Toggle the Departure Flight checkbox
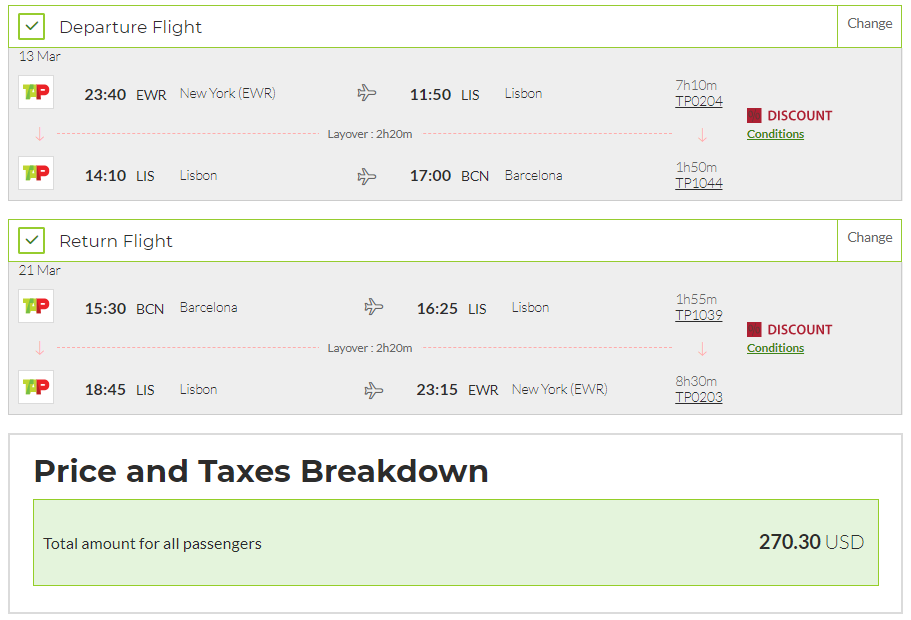 point(32,27)
